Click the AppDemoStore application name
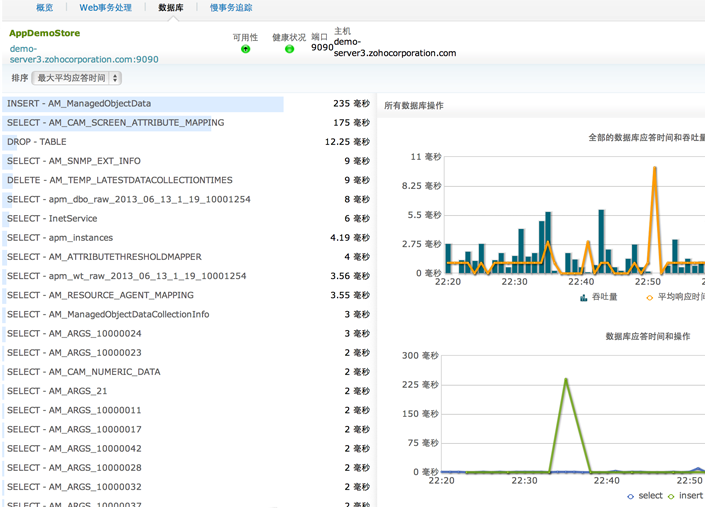 click(x=44, y=33)
